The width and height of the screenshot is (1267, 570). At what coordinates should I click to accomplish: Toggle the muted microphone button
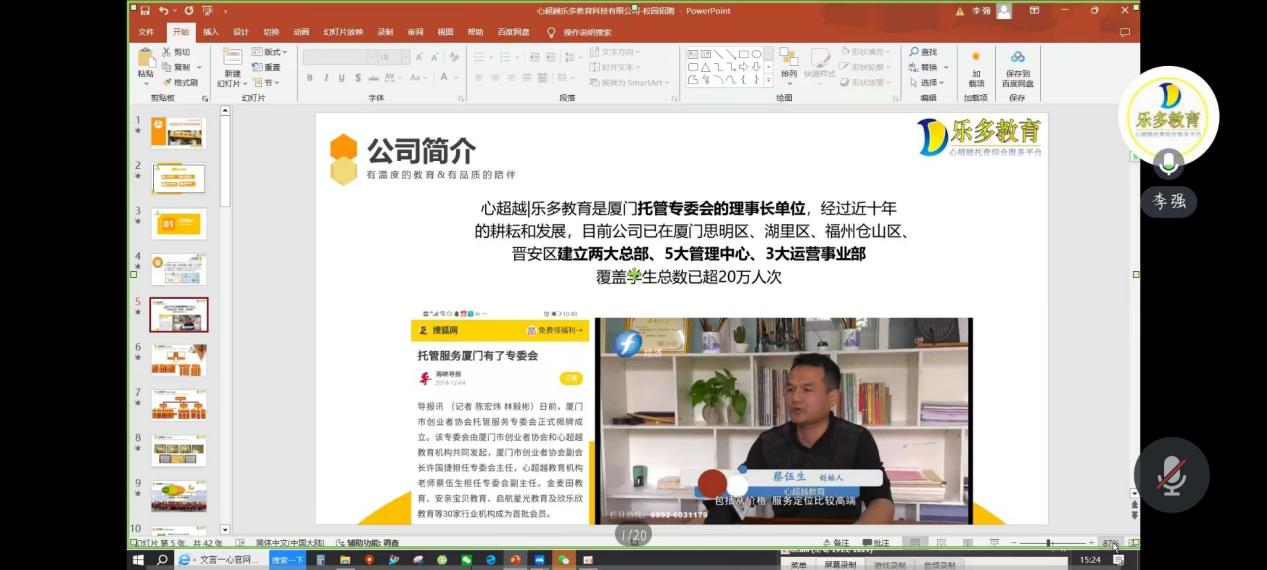tap(1171, 476)
